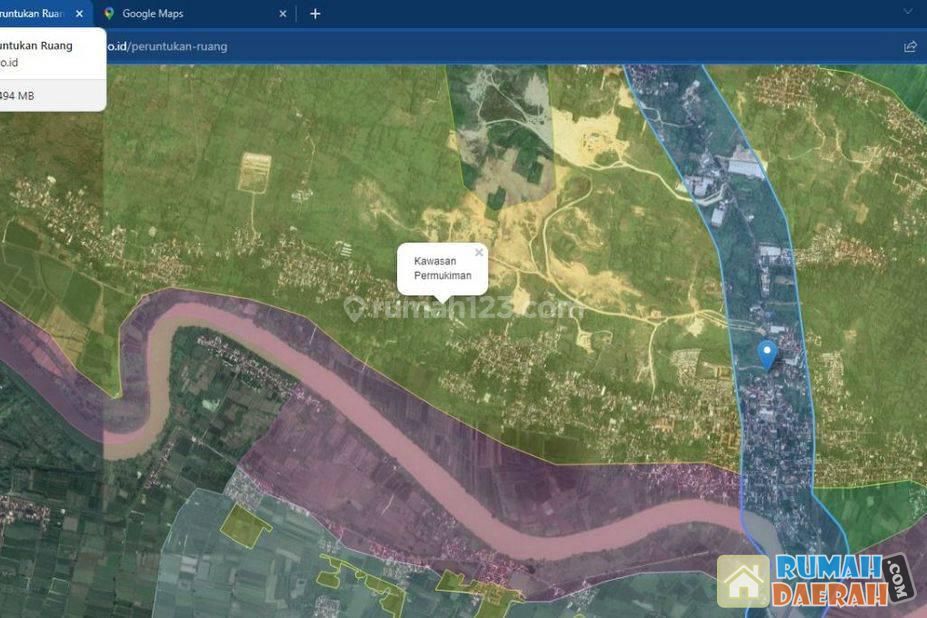Image resolution: width=927 pixels, height=618 pixels.
Task: Click the yellow polygon parcel near bottom left
Action: click(244, 524)
